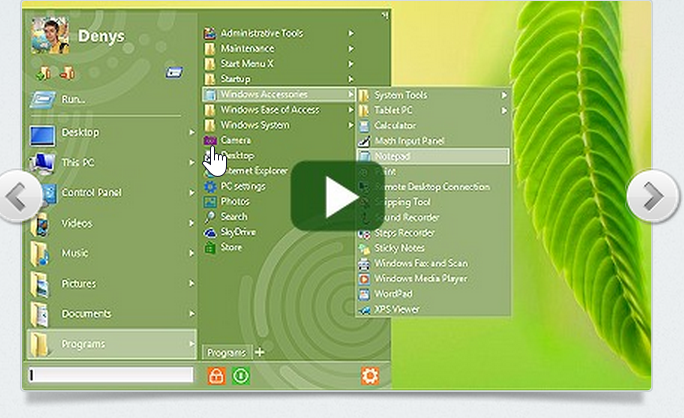Image resolution: width=684 pixels, height=418 pixels.
Task: Click Internet Explorer entry
Action: [x=279, y=171]
